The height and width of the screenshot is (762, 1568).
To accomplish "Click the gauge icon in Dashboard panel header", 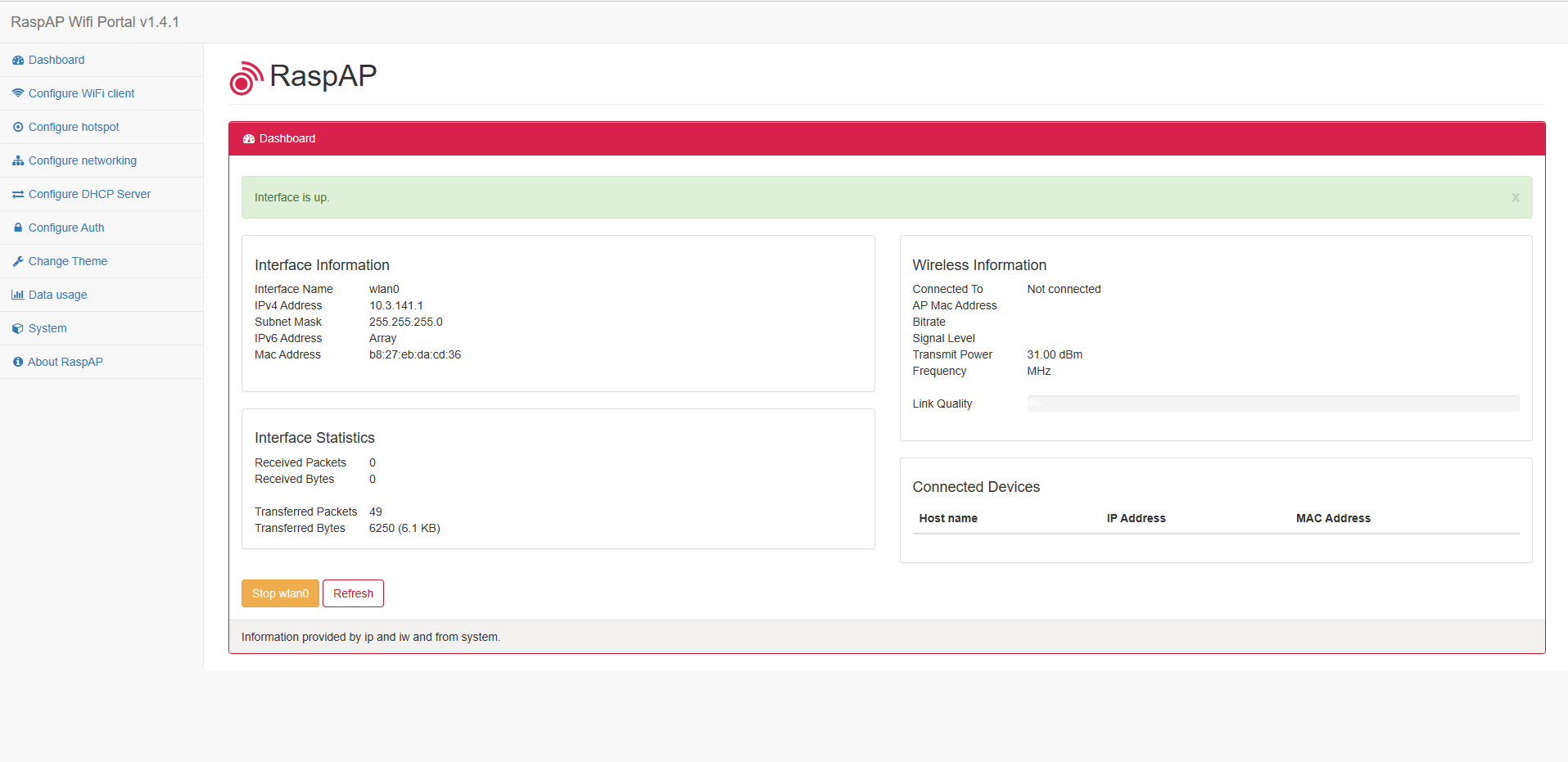I will point(249,139).
